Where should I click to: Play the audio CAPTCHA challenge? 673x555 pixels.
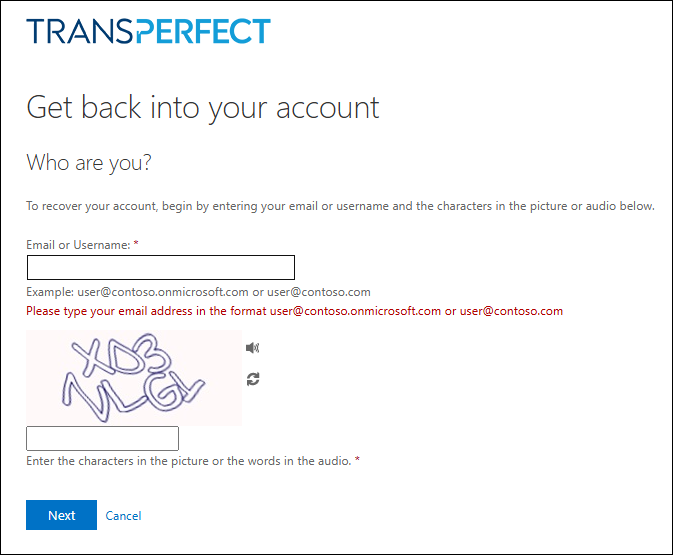click(253, 348)
